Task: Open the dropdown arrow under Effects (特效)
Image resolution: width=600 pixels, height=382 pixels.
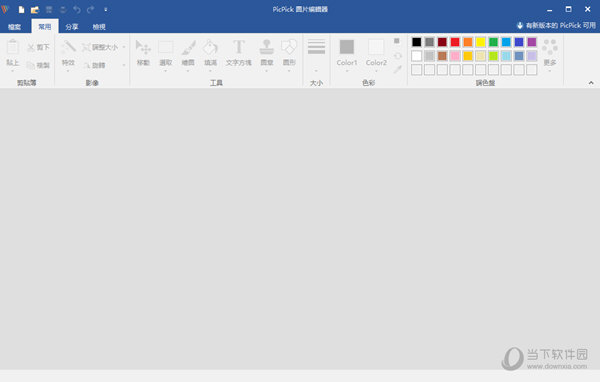Action: pos(68,71)
